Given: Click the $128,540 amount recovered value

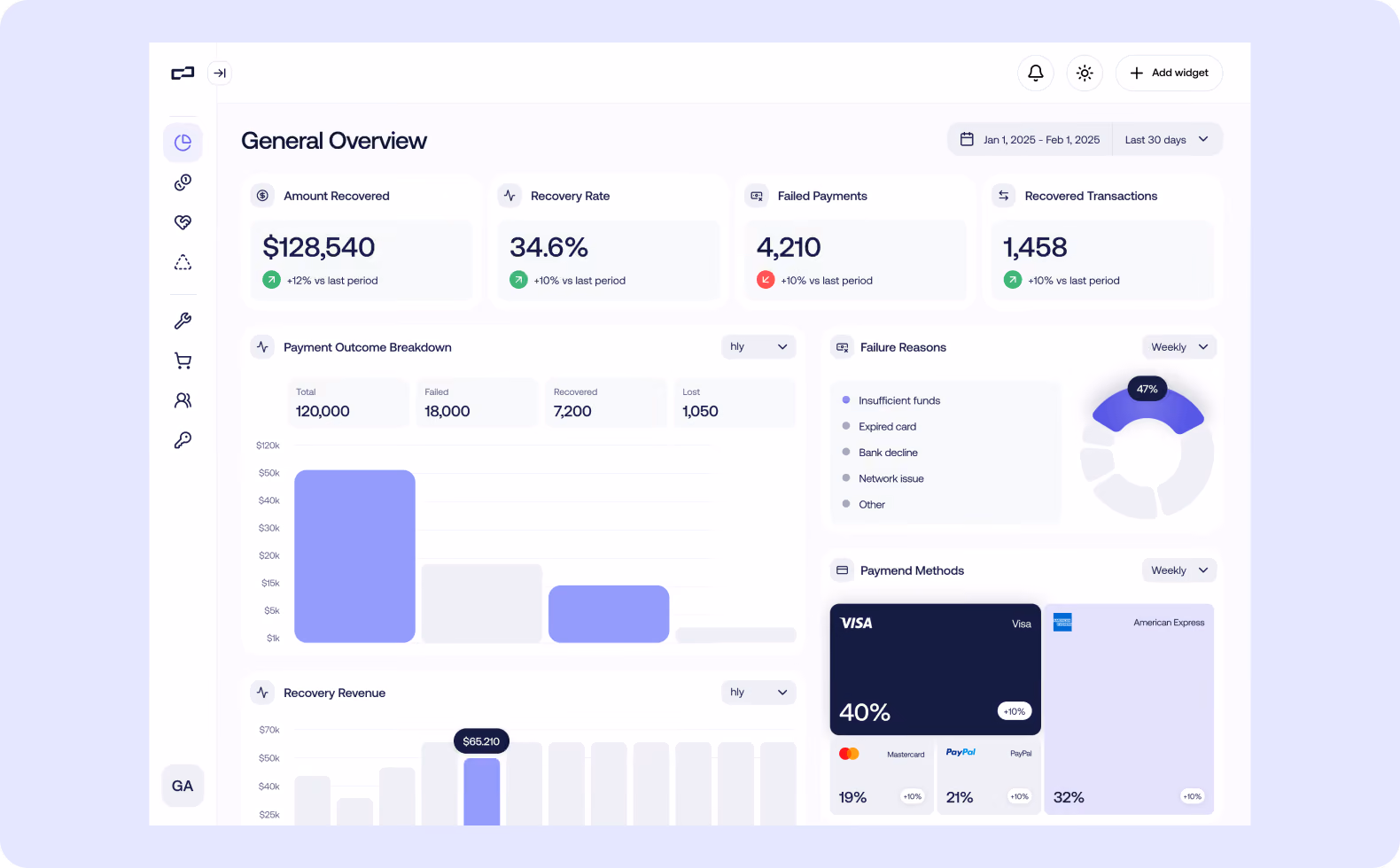Looking at the screenshot, I should click(319, 247).
